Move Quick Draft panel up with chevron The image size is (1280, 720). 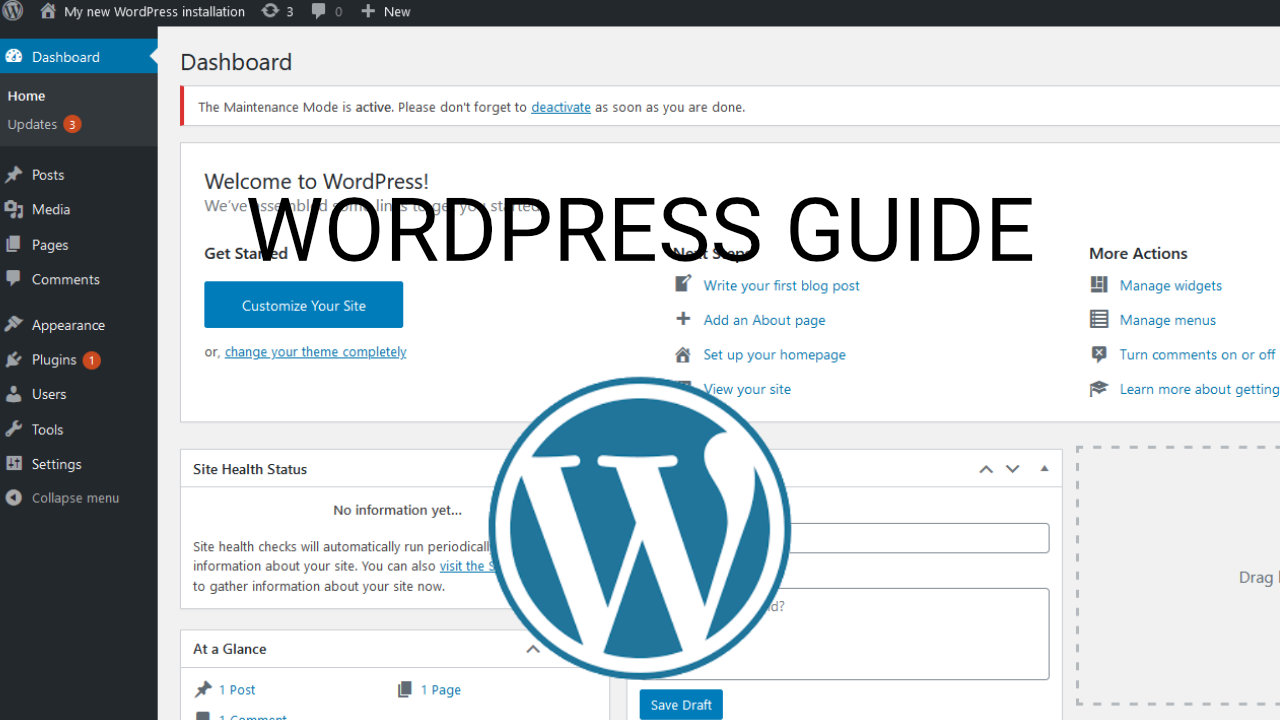click(986, 469)
